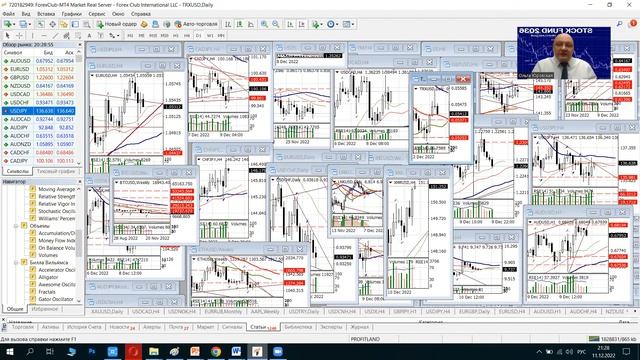Open the Periods clock dropdown
The height and width of the screenshot is (360, 640).
point(332,24)
